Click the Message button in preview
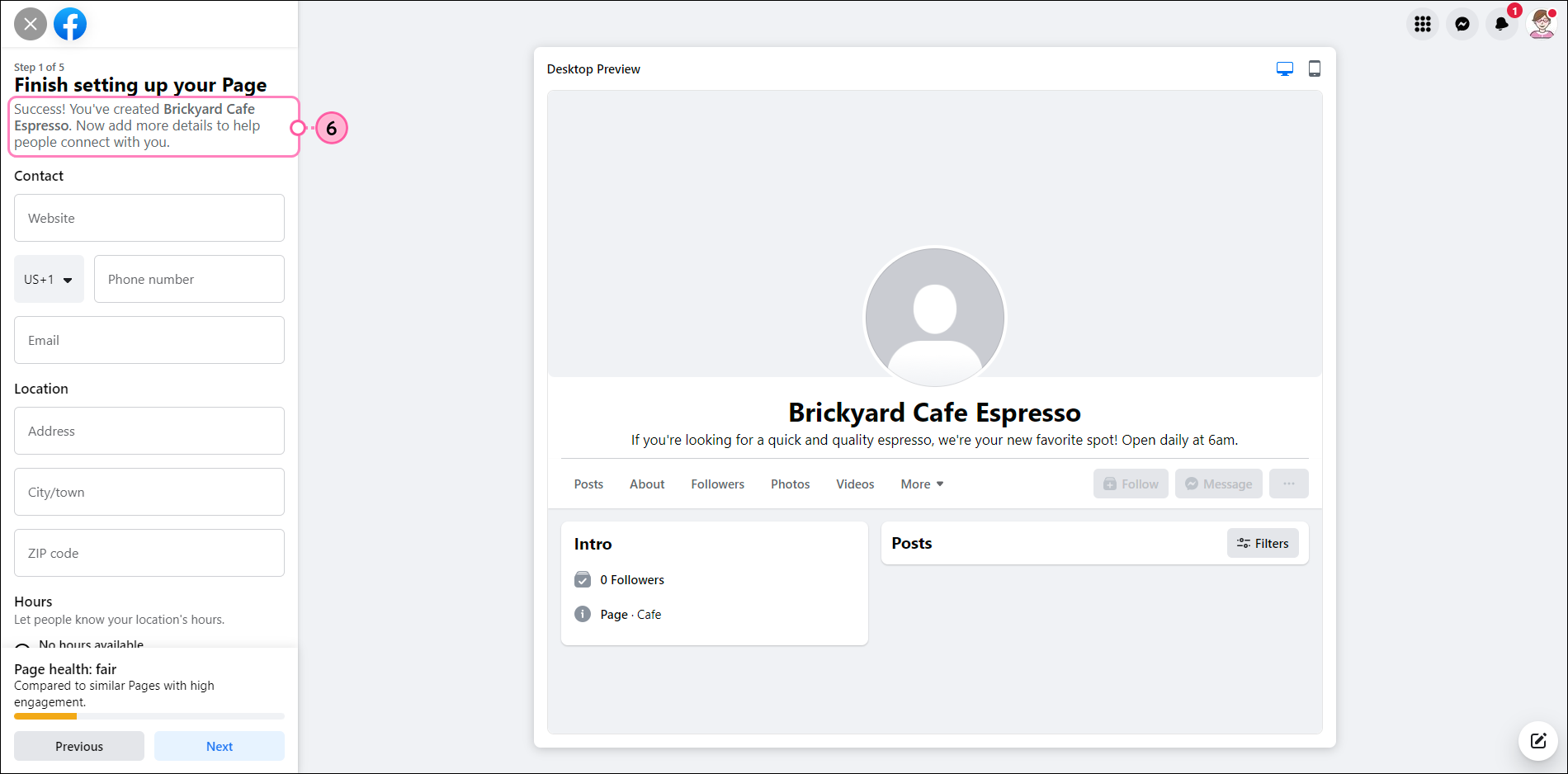The image size is (1568, 774). (x=1219, y=484)
